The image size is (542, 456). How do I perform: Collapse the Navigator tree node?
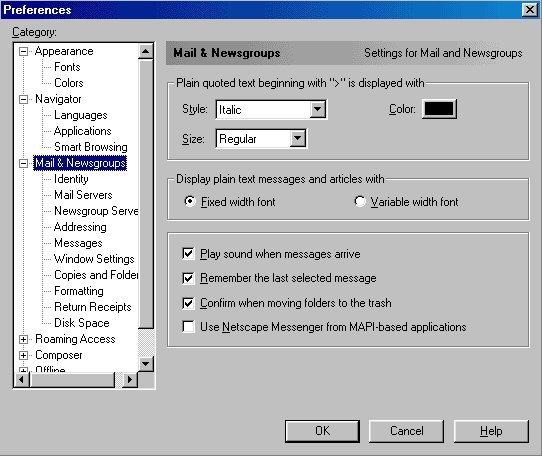tap(23, 100)
